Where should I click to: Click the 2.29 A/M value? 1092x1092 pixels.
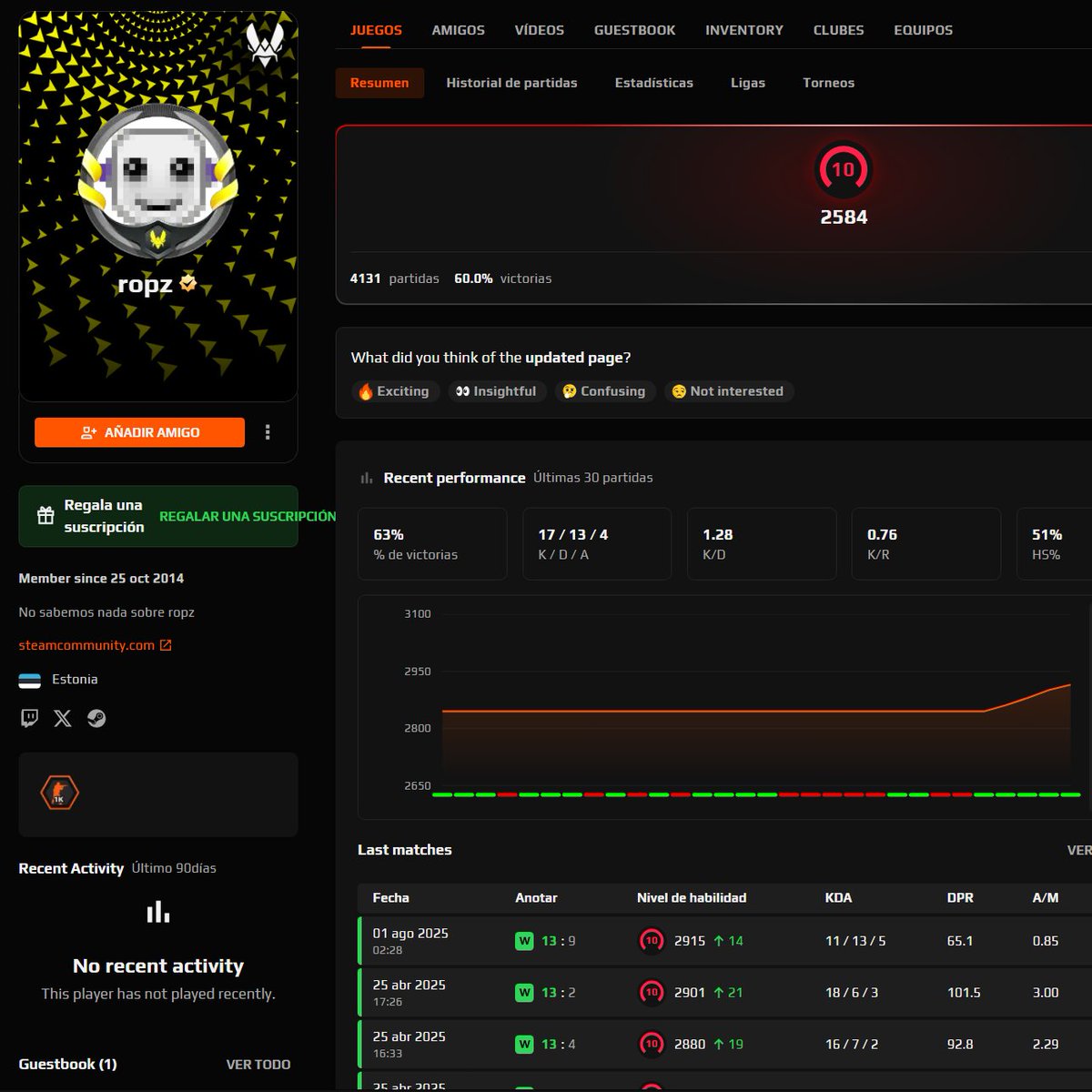tap(1046, 1045)
